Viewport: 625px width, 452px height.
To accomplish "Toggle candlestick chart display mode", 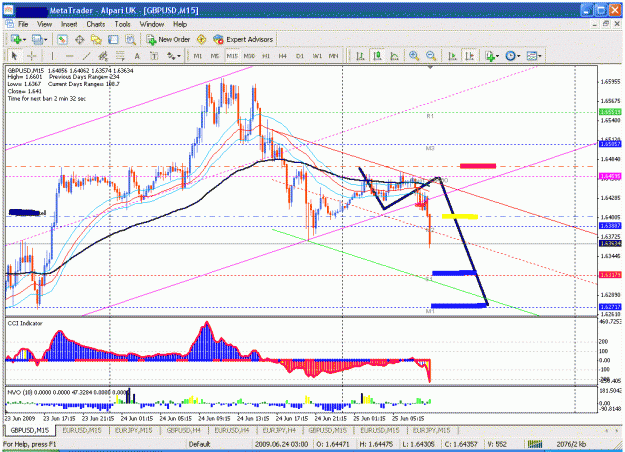I will [377, 56].
